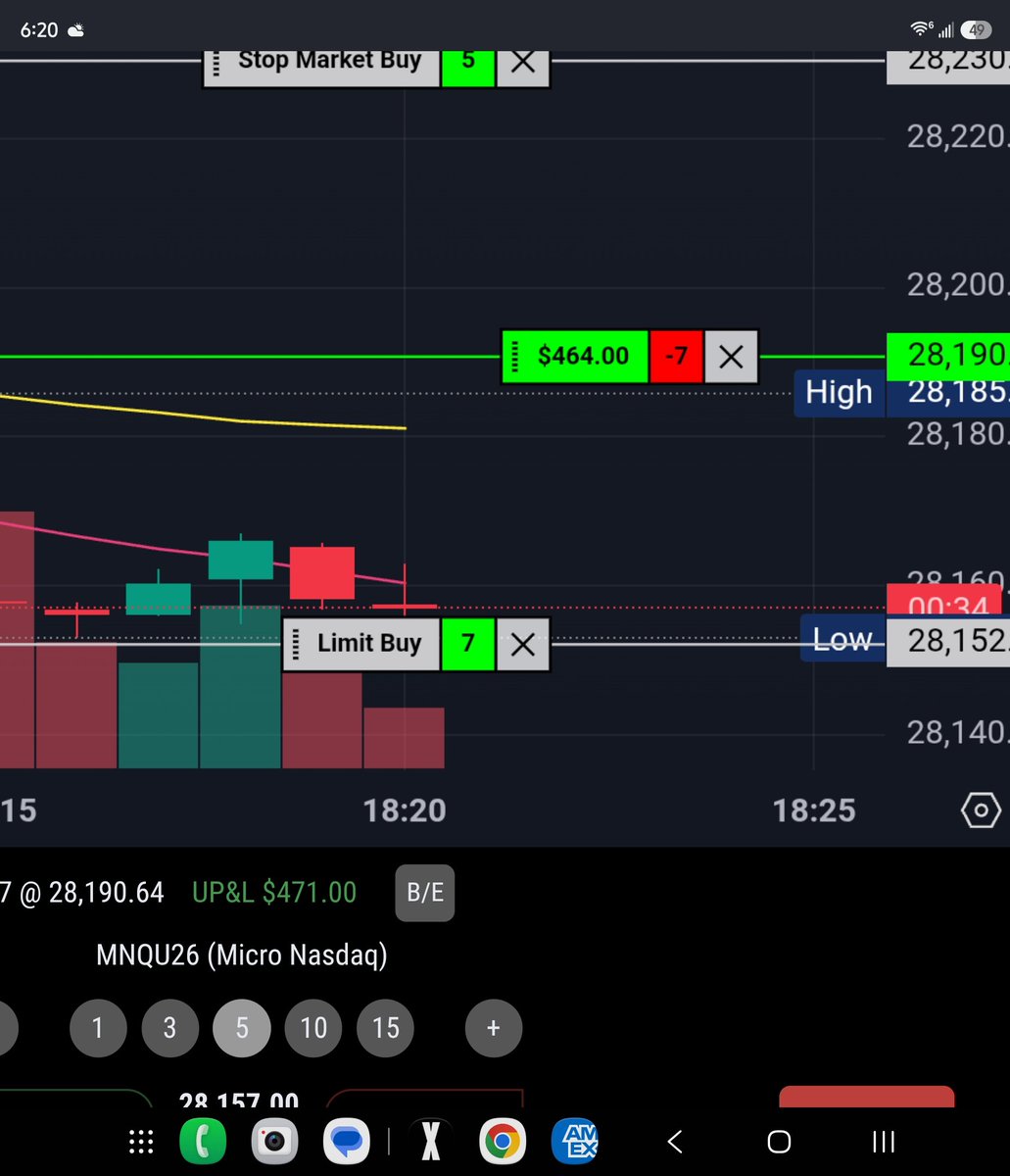This screenshot has height=1176, width=1010.
Task: Tap the red sell button at bottom
Action: point(866,1097)
